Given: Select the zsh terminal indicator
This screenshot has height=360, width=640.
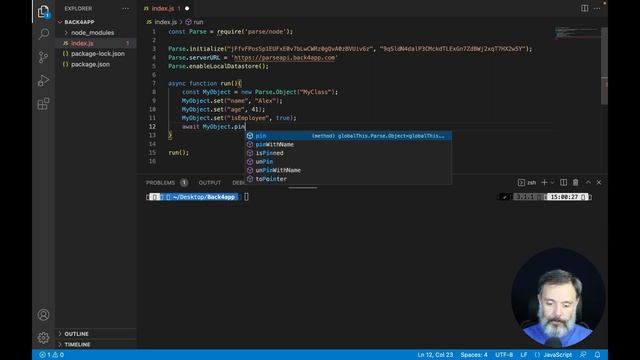Looking at the screenshot, I should click(x=527, y=182).
